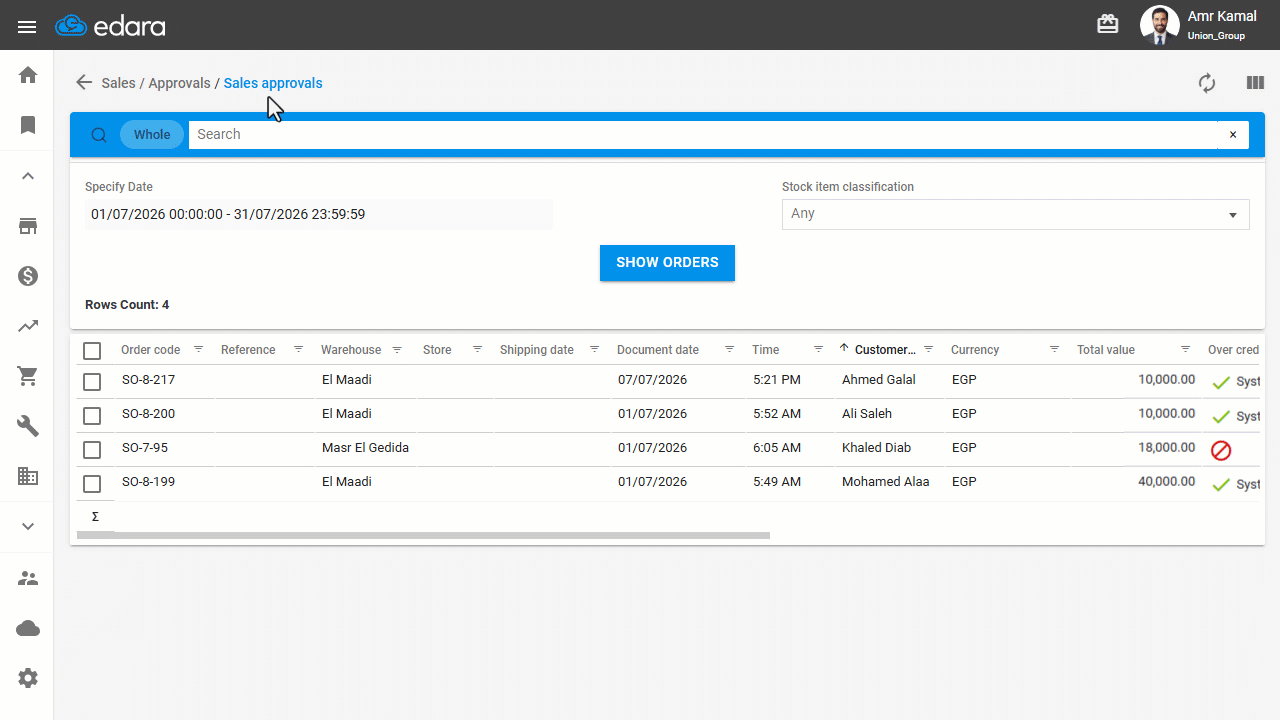The width and height of the screenshot is (1280, 720).
Task: Open the shopping cart sidebar icon
Action: pyautogui.click(x=28, y=376)
